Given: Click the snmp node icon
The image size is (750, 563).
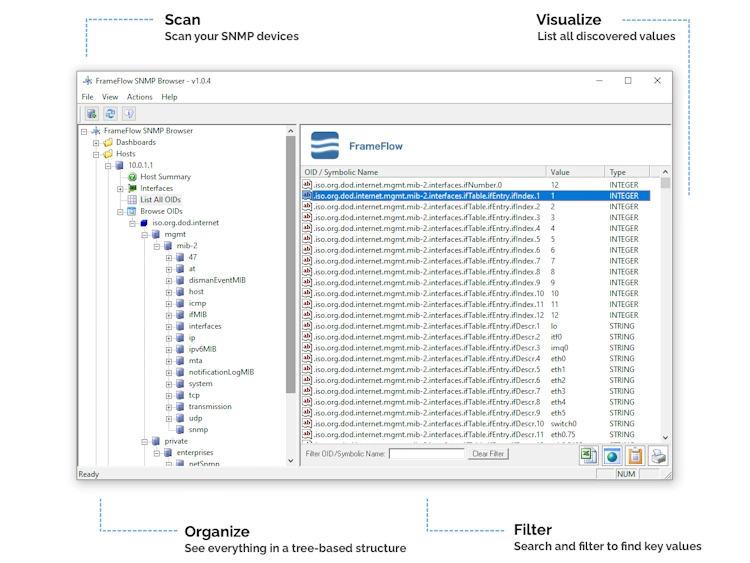Looking at the screenshot, I should tap(180, 430).
